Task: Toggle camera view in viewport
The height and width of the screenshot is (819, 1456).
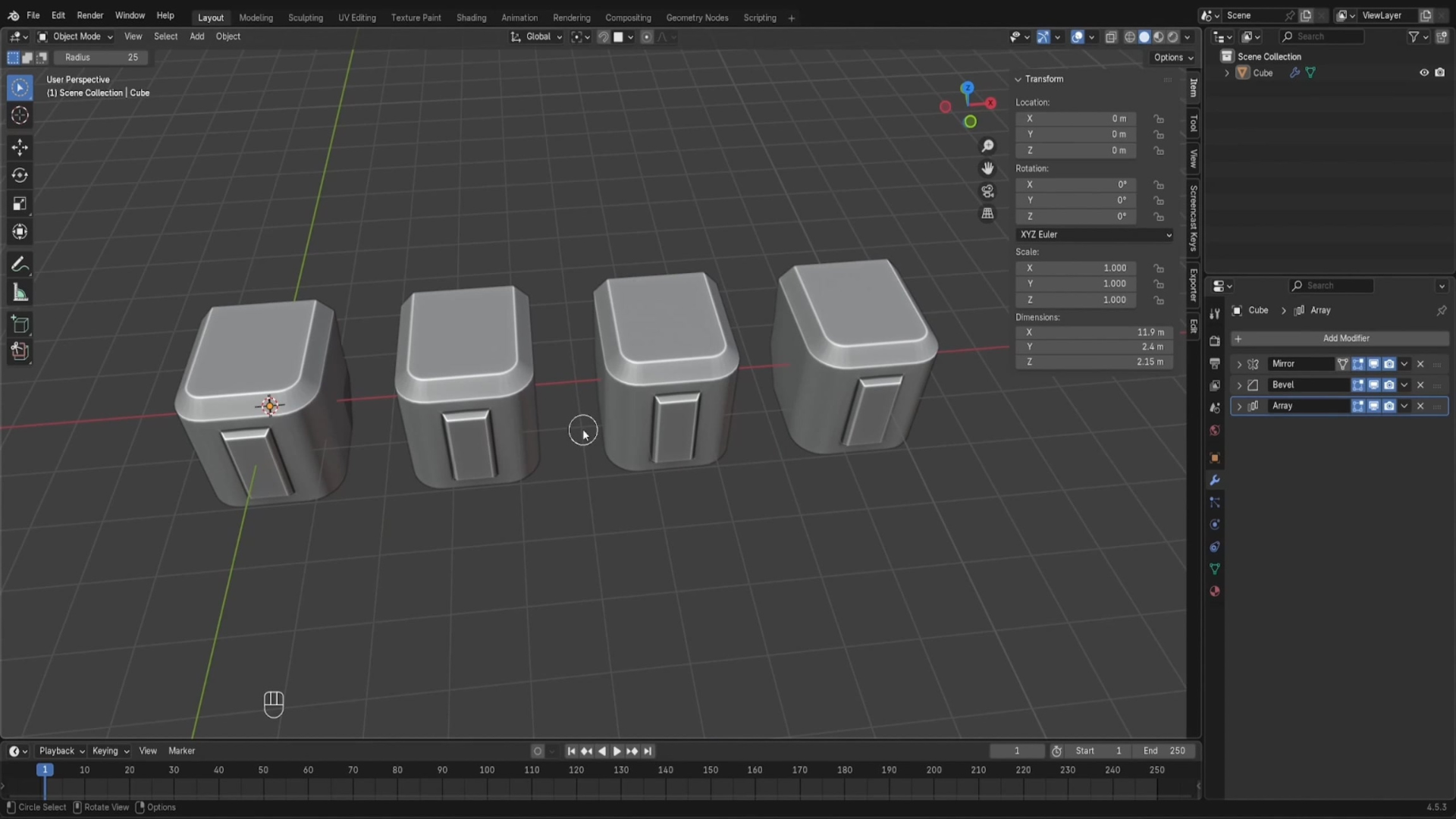Action: coord(987,191)
